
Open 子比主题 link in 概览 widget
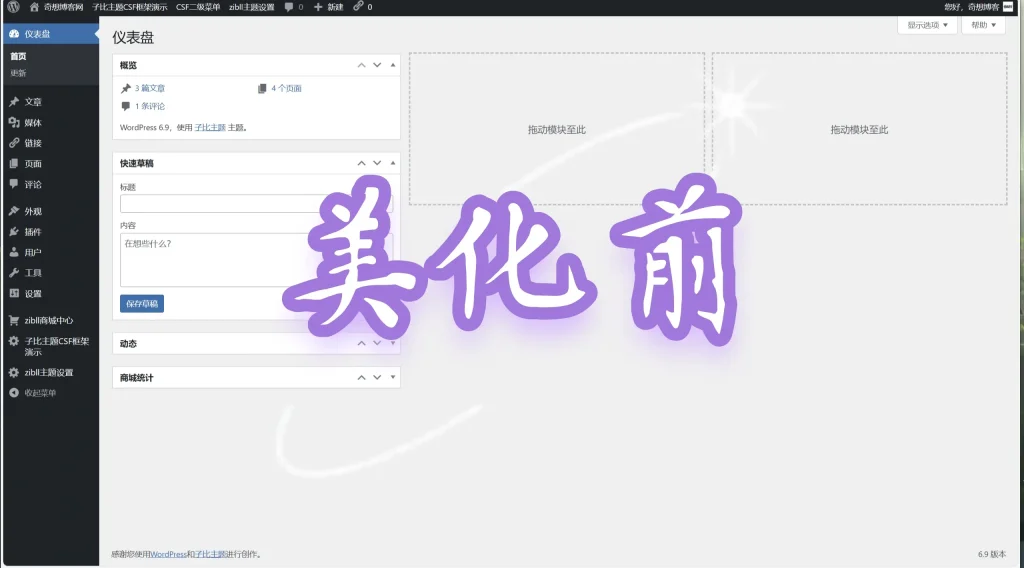(210, 128)
